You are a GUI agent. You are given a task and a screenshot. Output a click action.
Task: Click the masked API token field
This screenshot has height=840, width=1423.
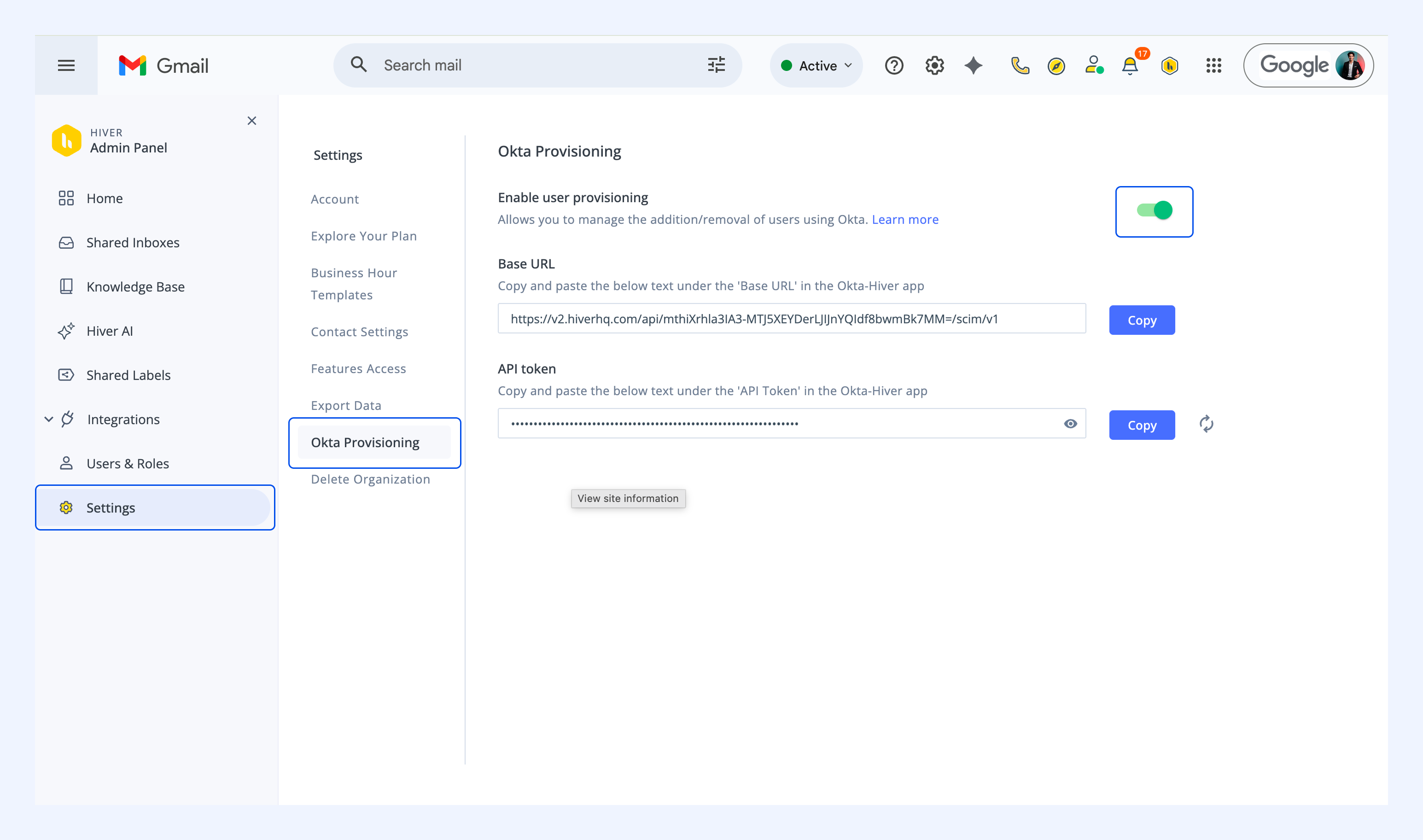(792, 423)
